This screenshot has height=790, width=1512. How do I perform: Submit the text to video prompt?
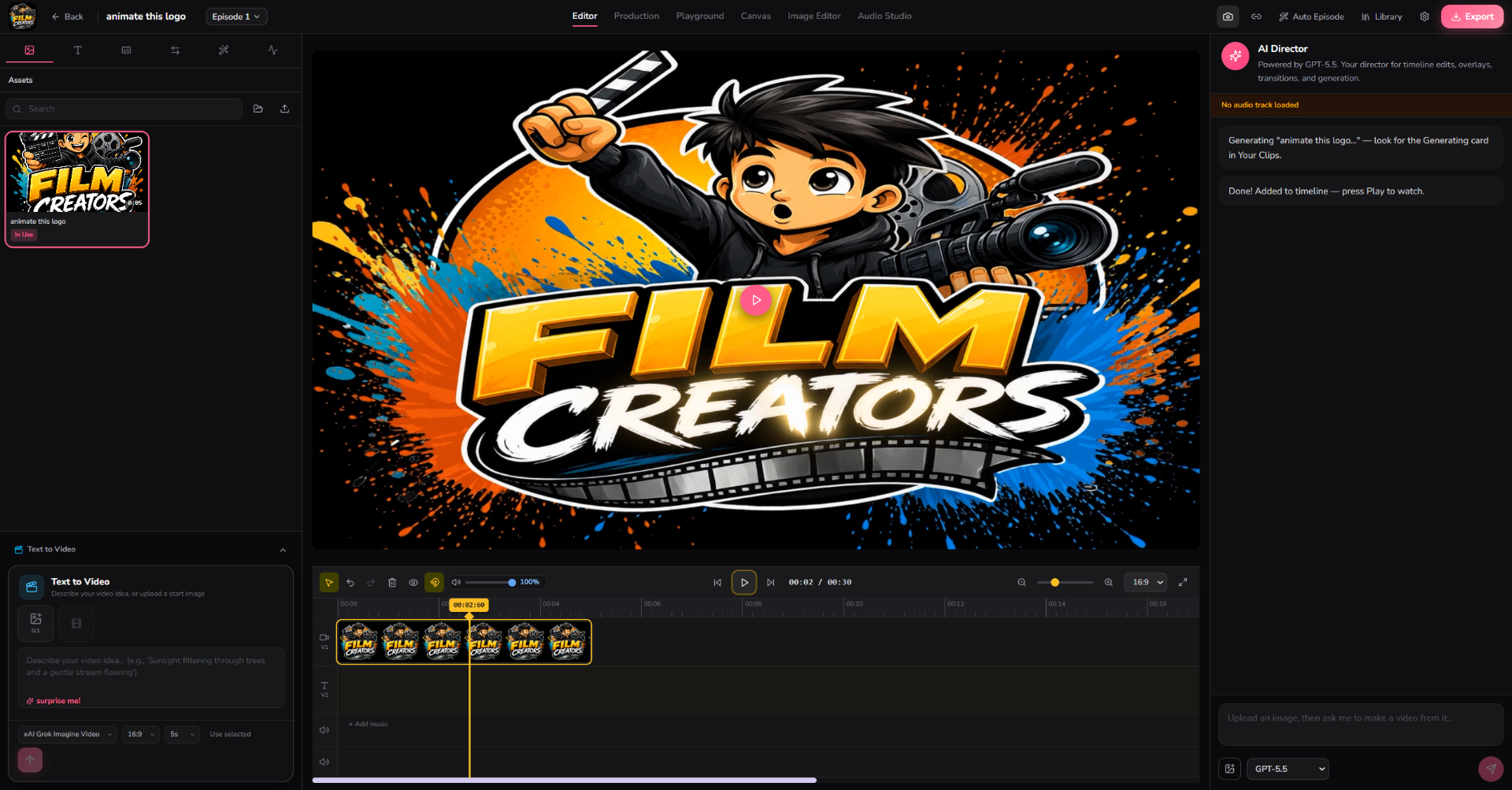tap(30, 760)
